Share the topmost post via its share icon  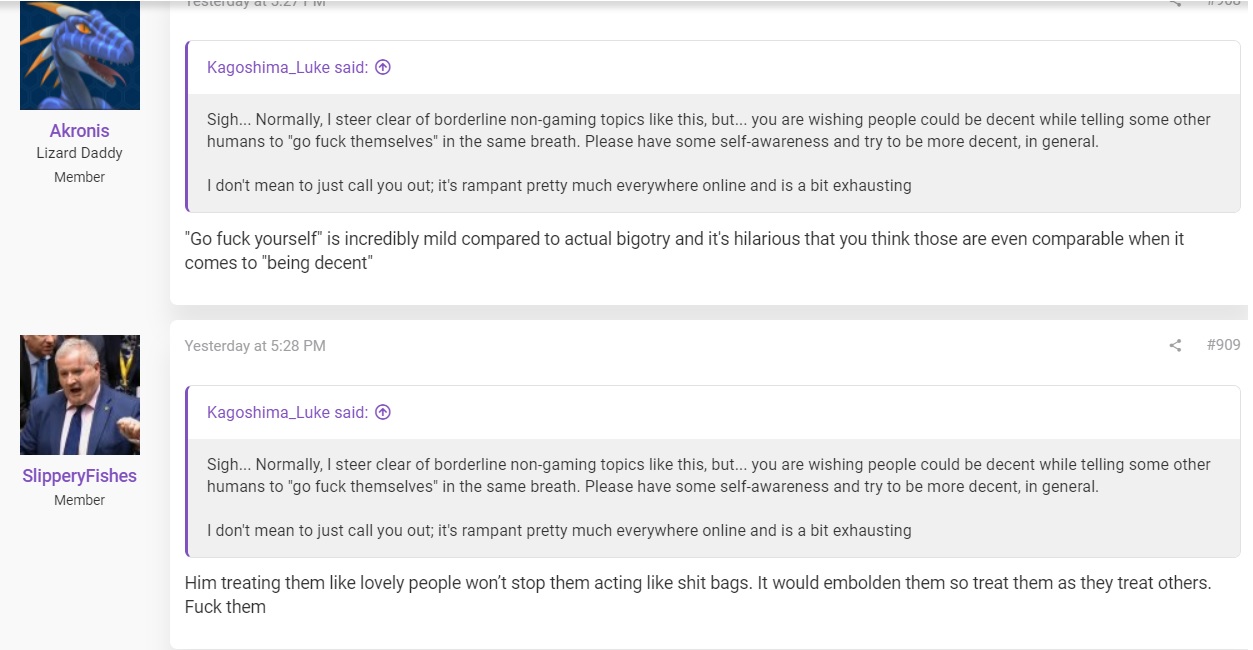tap(1175, 3)
